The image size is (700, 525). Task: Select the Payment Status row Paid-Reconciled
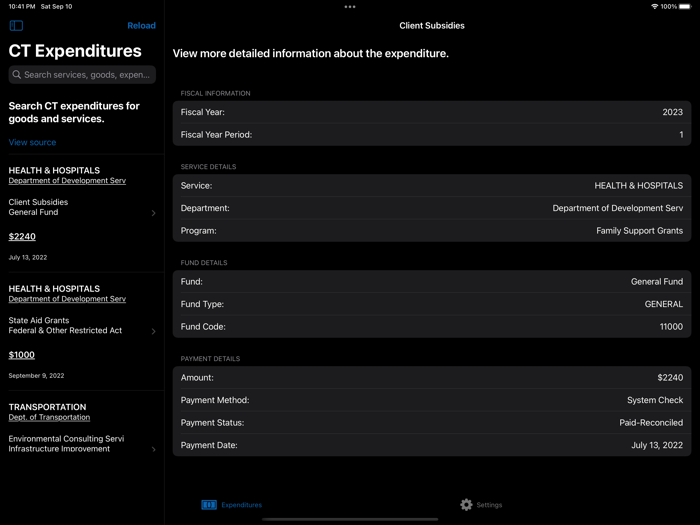432,422
